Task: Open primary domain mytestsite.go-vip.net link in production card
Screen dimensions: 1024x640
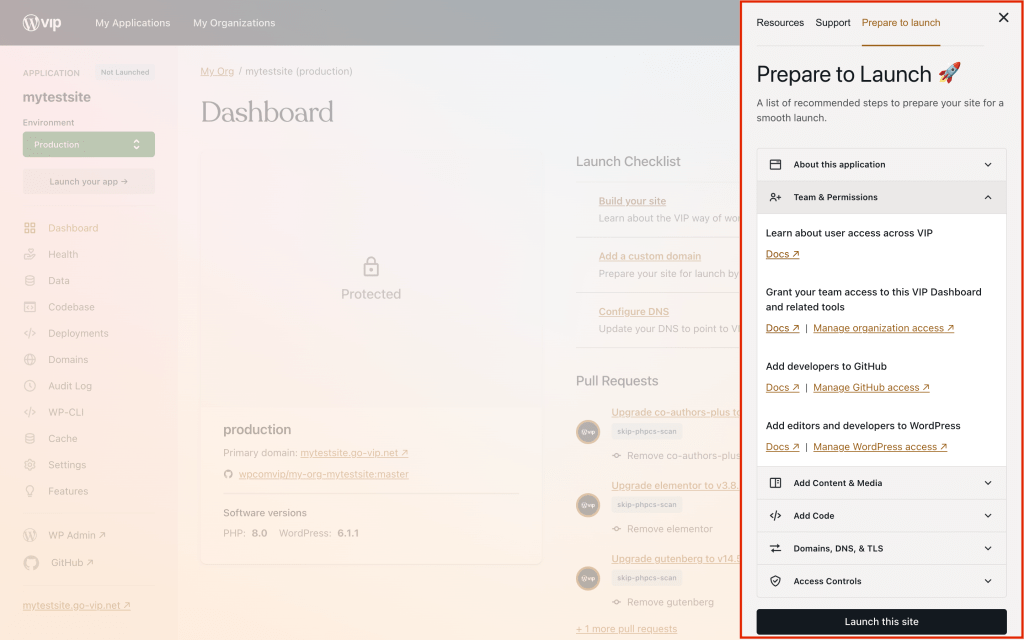Action: 354,453
